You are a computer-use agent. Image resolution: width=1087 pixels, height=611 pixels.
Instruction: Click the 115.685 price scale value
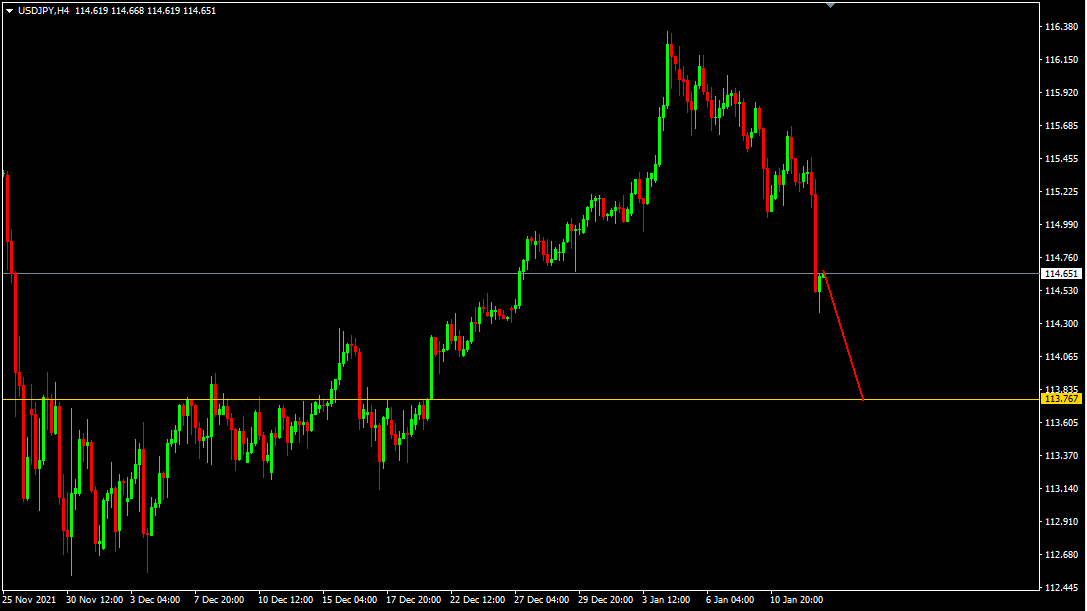point(1061,126)
